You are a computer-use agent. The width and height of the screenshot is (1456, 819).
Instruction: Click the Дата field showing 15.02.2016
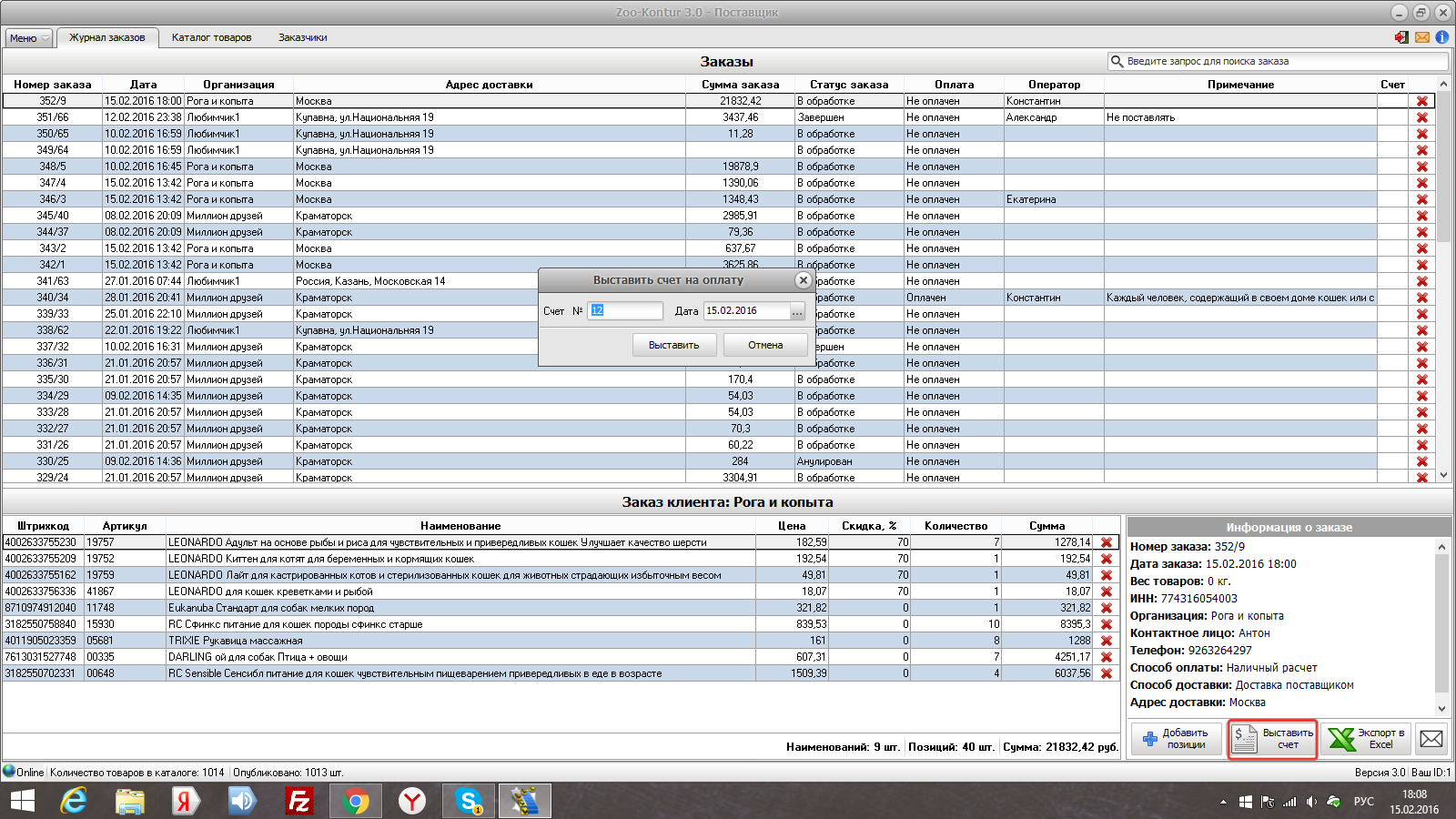(x=746, y=310)
